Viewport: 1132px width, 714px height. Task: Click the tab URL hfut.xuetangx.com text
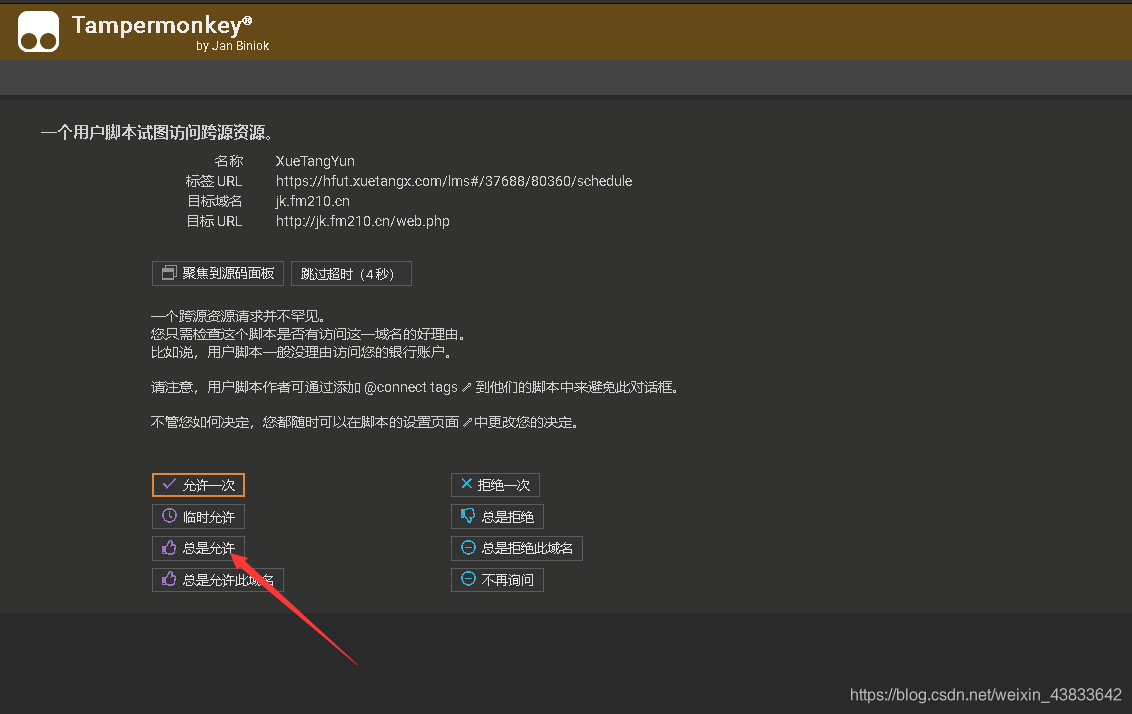(x=453, y=181)
